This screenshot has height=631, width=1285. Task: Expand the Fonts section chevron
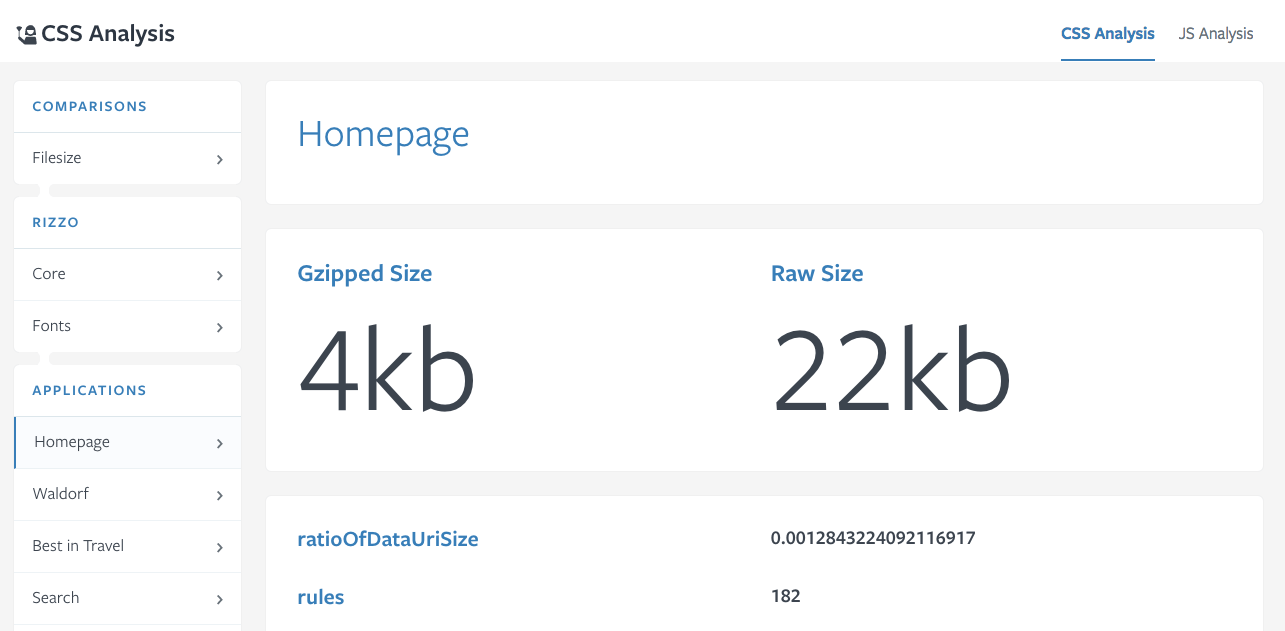[219, 326]
